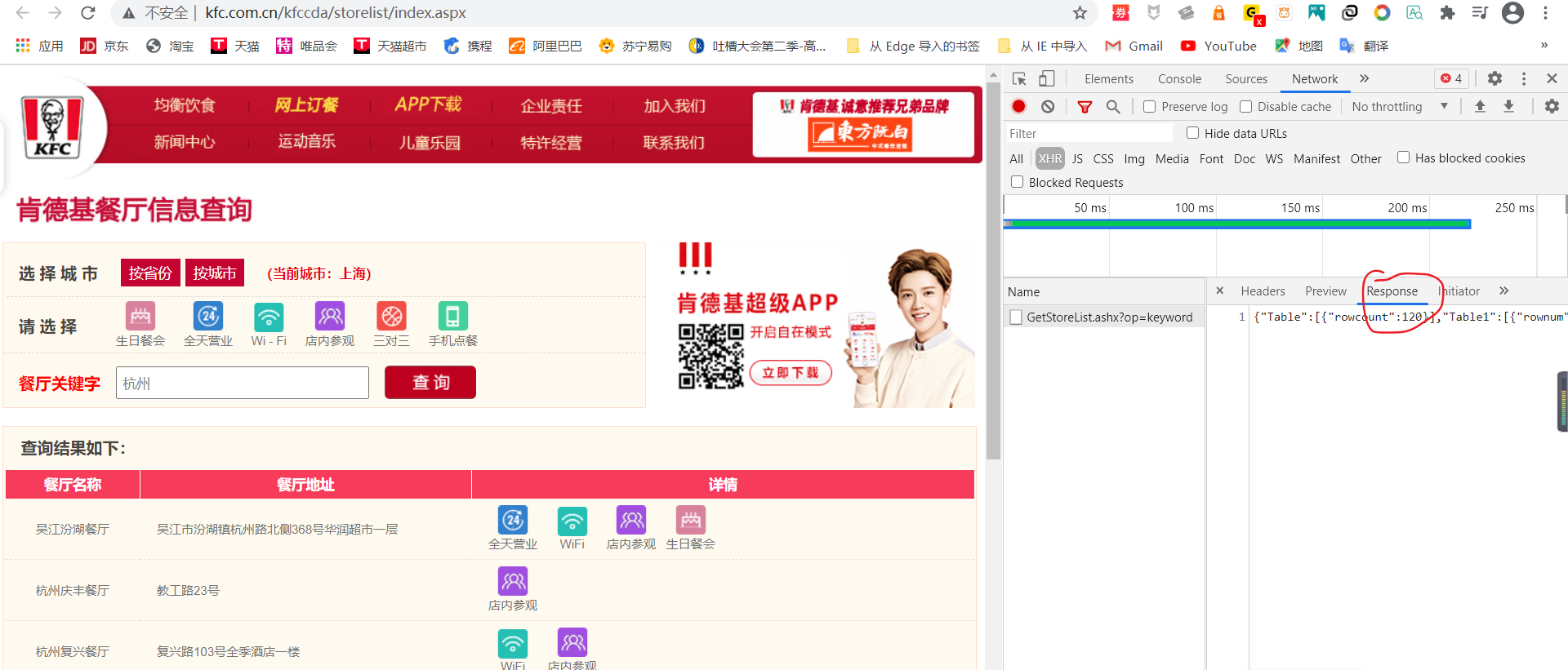The height and width of the screenshot is (670, 1568).
Task: Open Chrome profile avatar
Action: point(1512,13)
